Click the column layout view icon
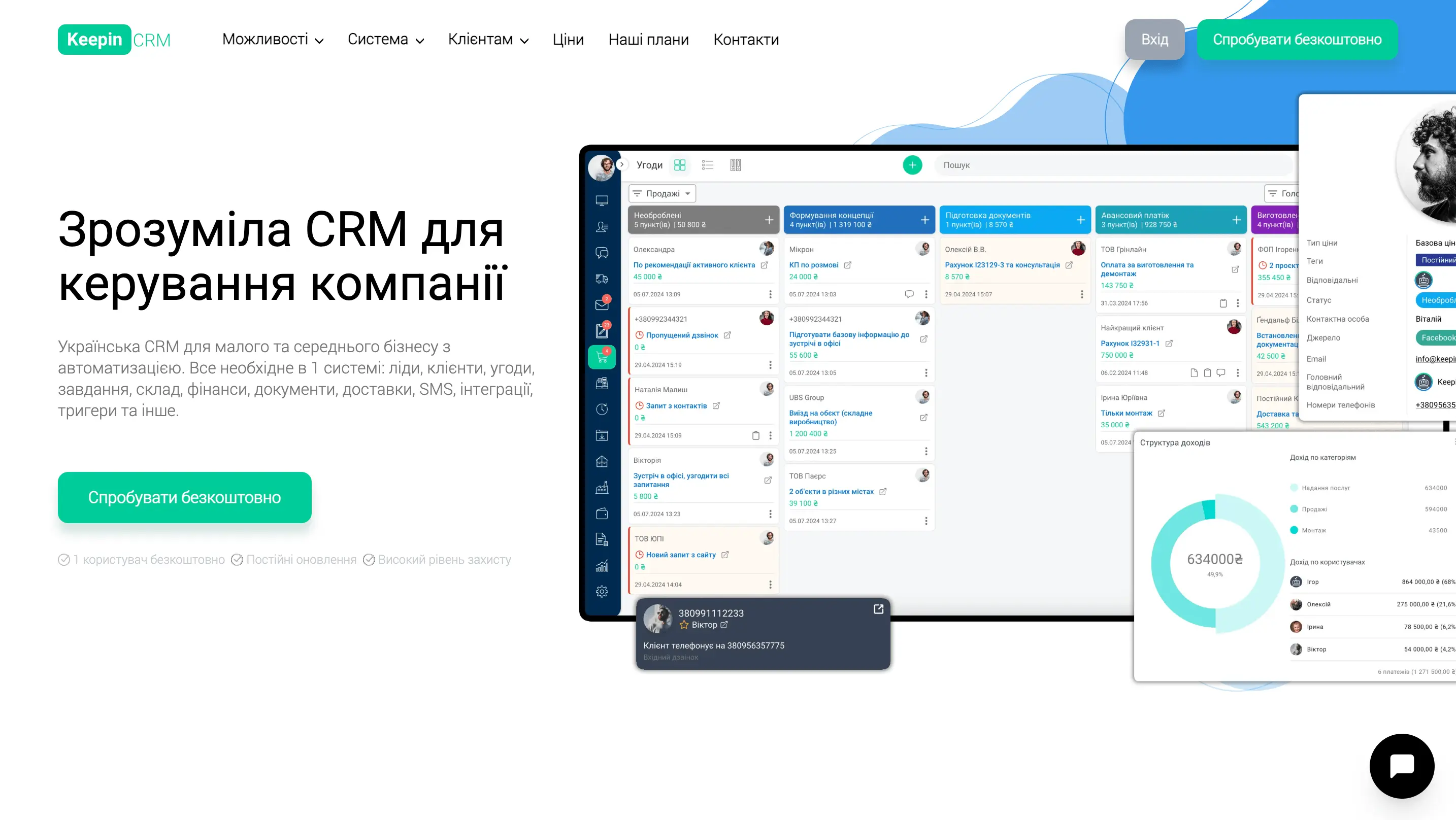This screenshot has width=1456, height=820. (x=735, y=165)
